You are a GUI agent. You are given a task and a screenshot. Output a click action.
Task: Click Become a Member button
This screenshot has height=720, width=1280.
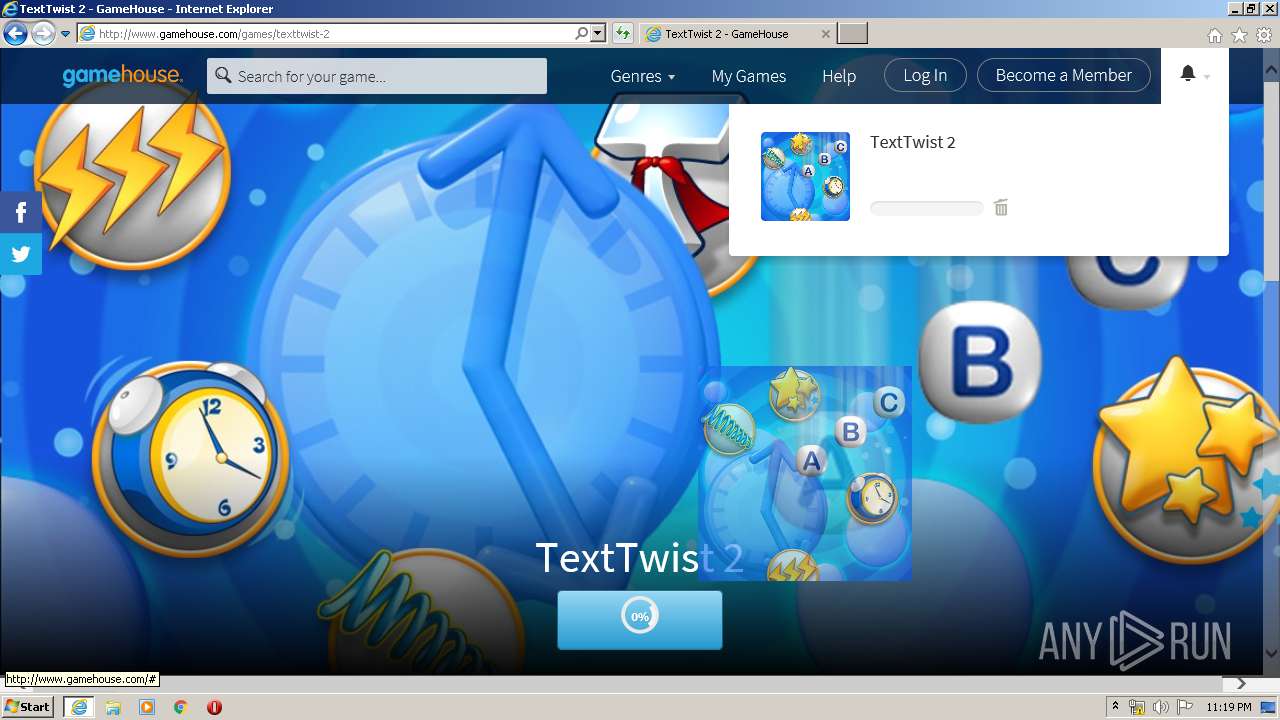point(1064,75)
